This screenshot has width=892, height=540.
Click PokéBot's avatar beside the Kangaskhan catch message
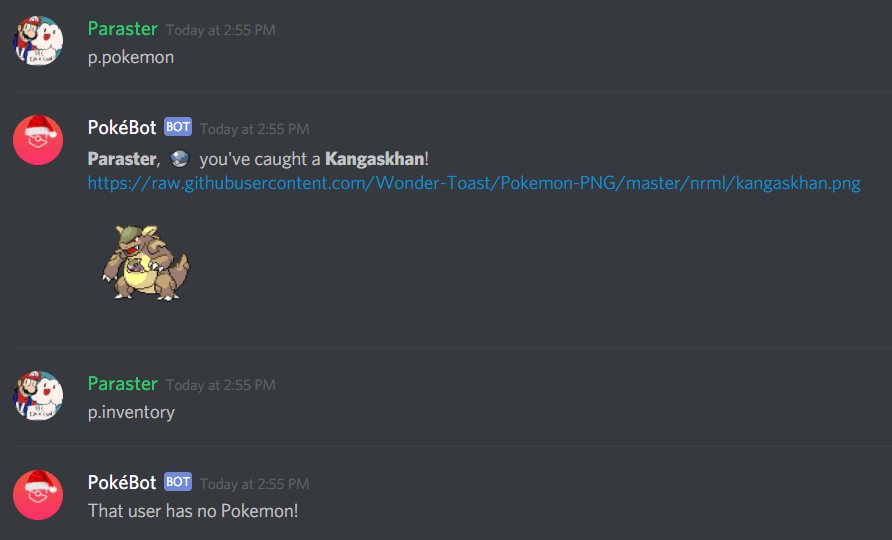[x=38, y=140]
